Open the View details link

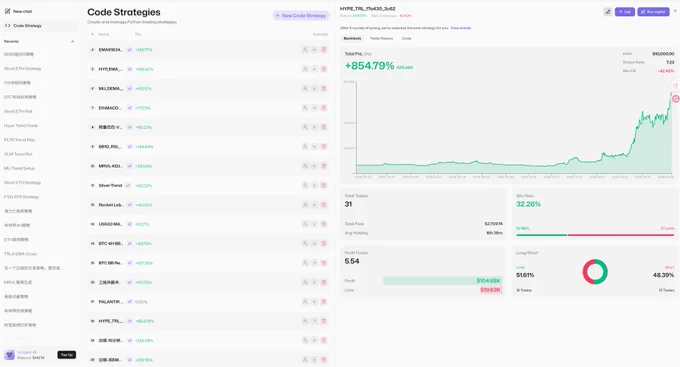461,28
